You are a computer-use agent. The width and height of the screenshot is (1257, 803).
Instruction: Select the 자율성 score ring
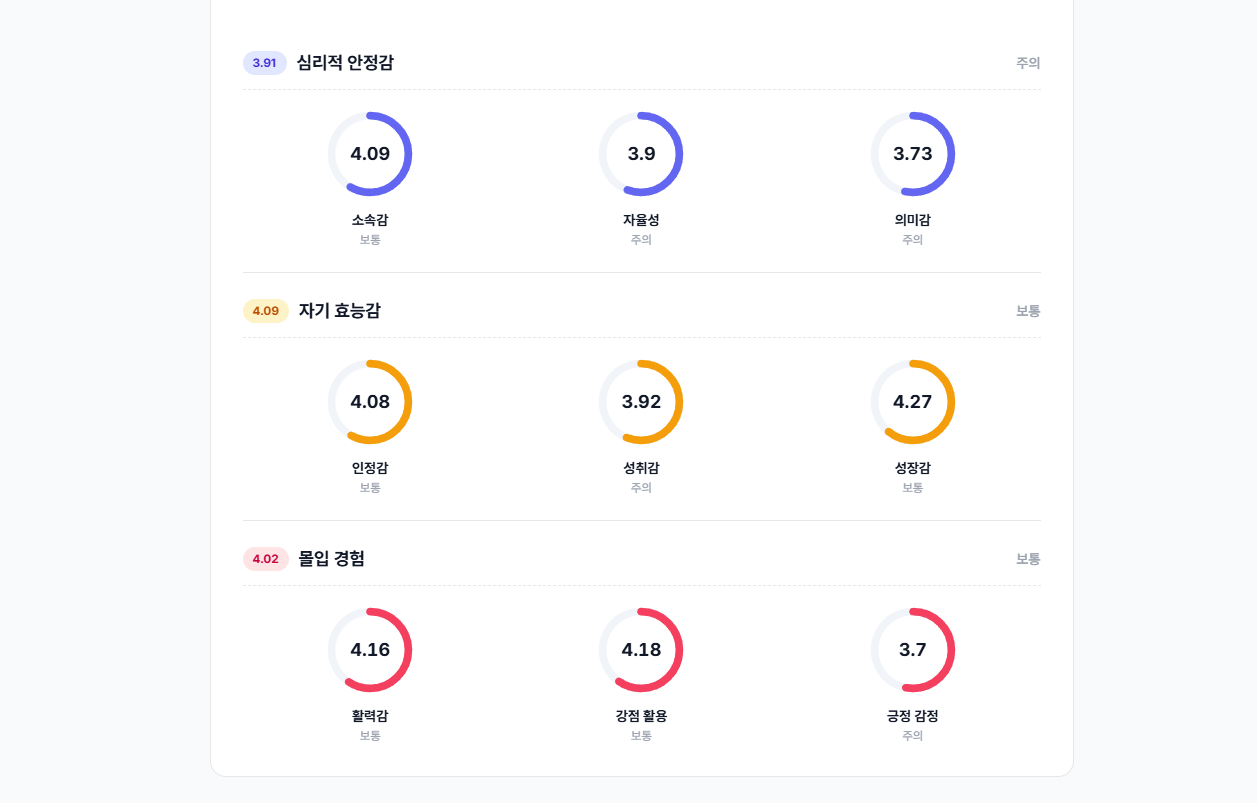pos(641,154)
